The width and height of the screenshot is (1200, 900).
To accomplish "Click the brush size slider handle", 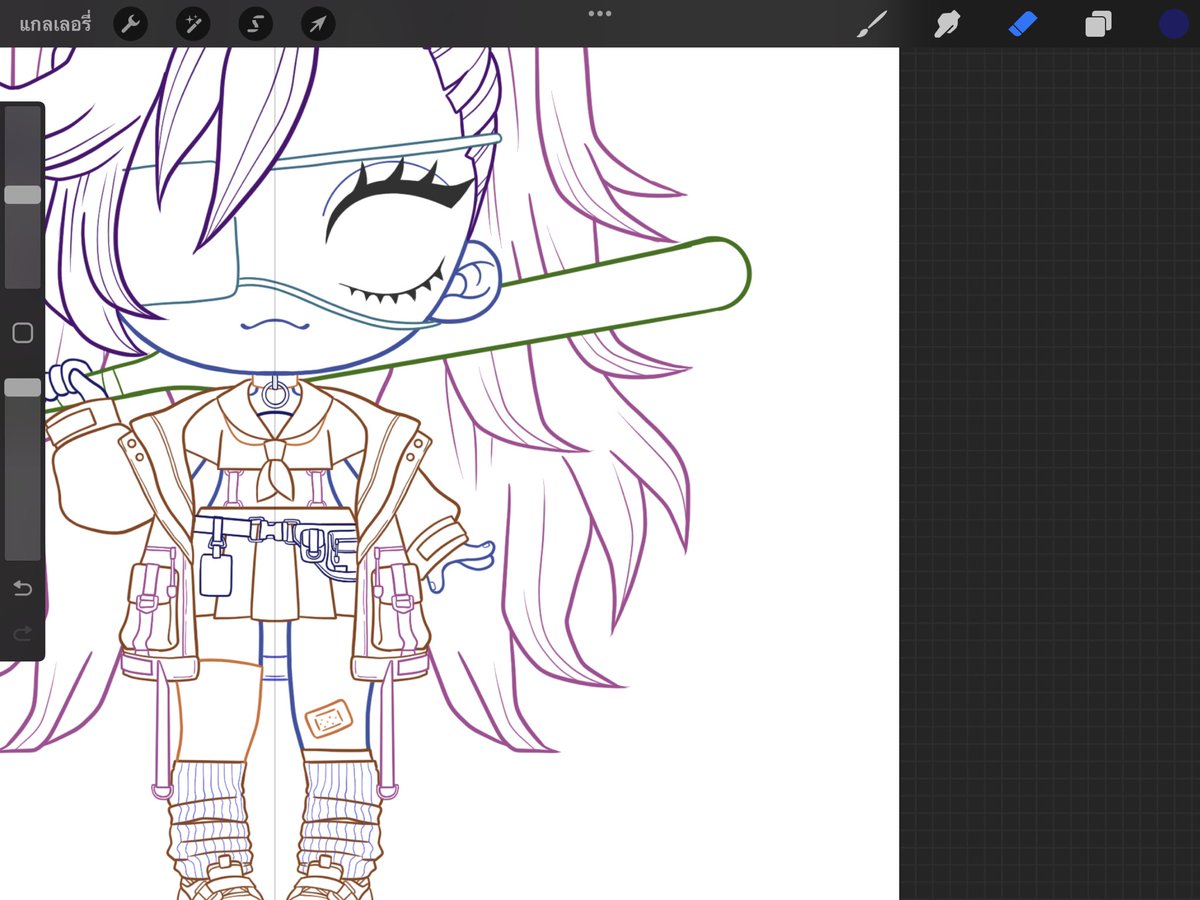I will click(x=22, y=195).
